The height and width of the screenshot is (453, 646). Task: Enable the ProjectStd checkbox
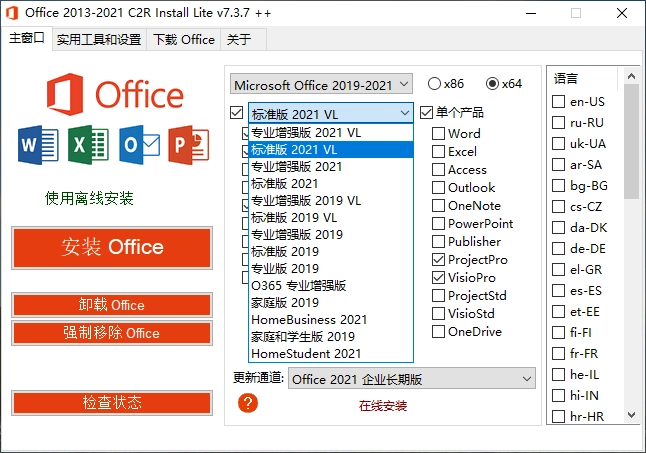(x=438, y=295)
